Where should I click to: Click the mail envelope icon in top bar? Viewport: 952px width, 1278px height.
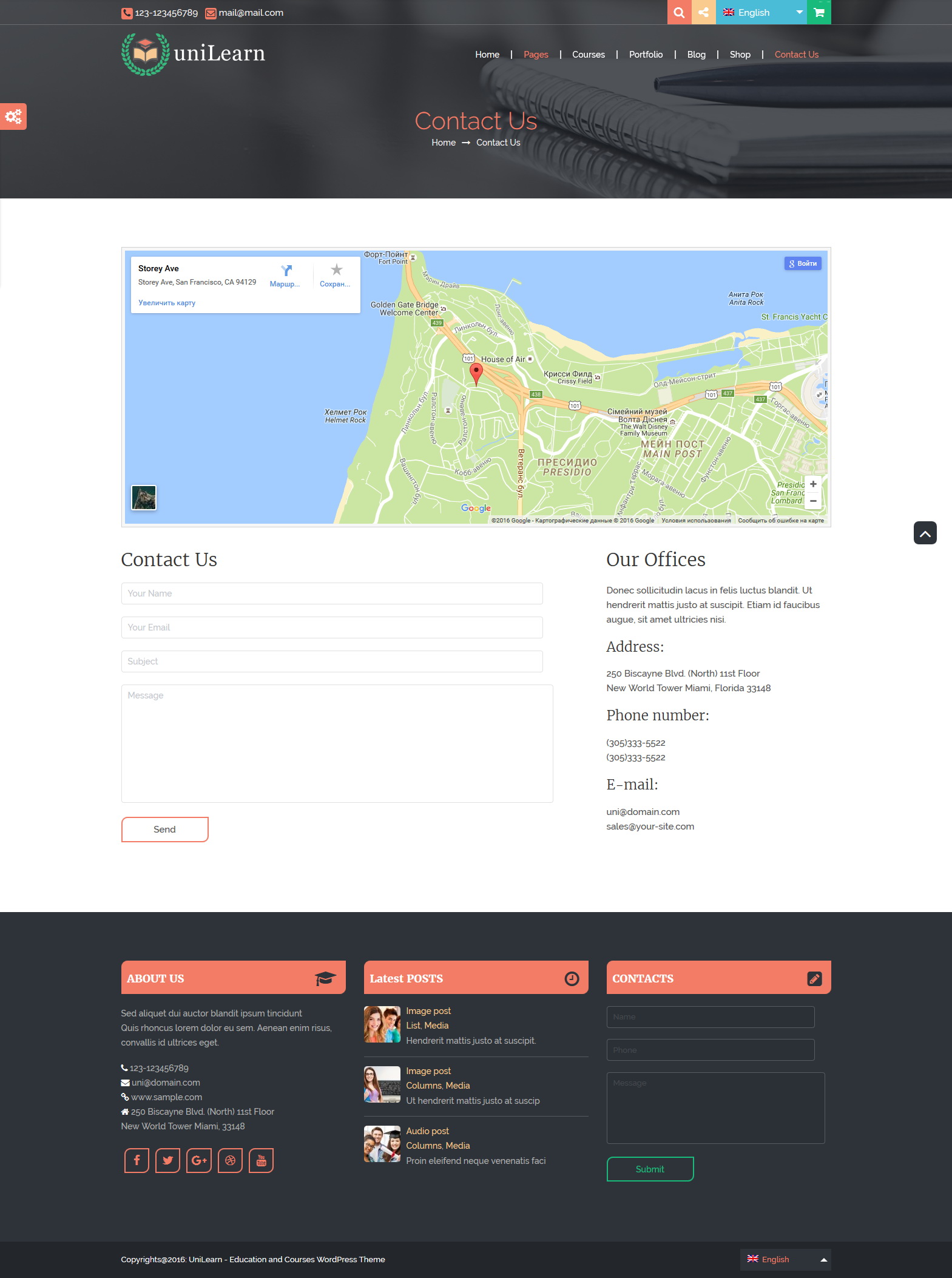click(x=211, y=13)
